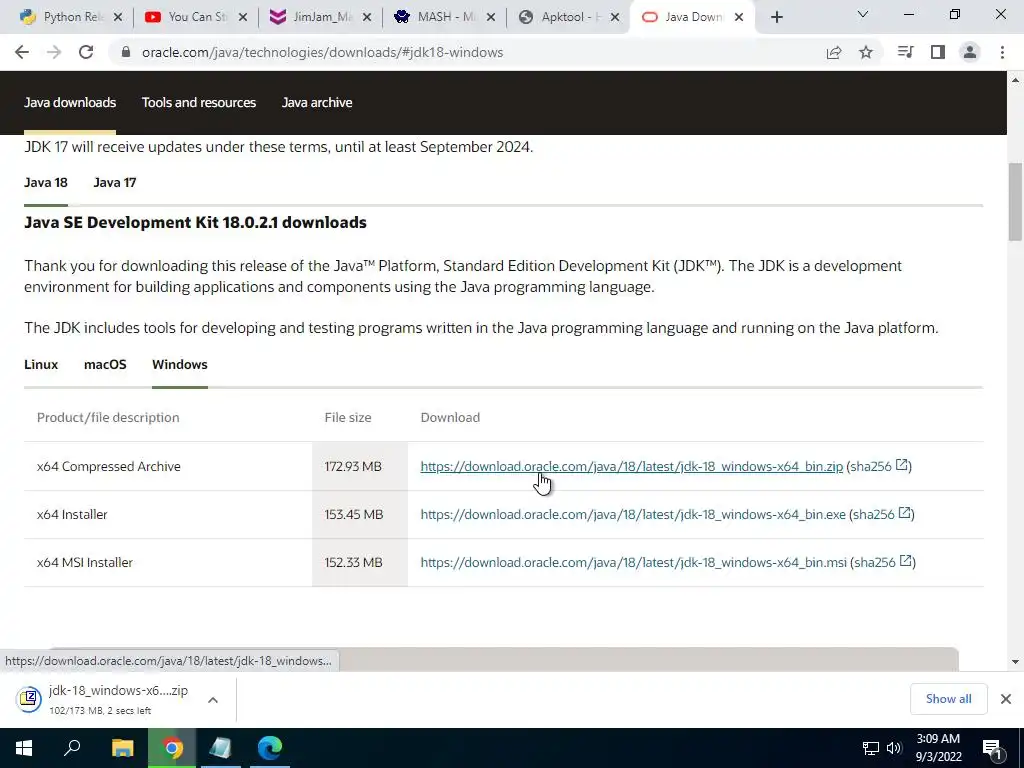This screenshot has width=1024, height=768.
Task: Bookmark this page with the star
Action: tap(866, 52)
